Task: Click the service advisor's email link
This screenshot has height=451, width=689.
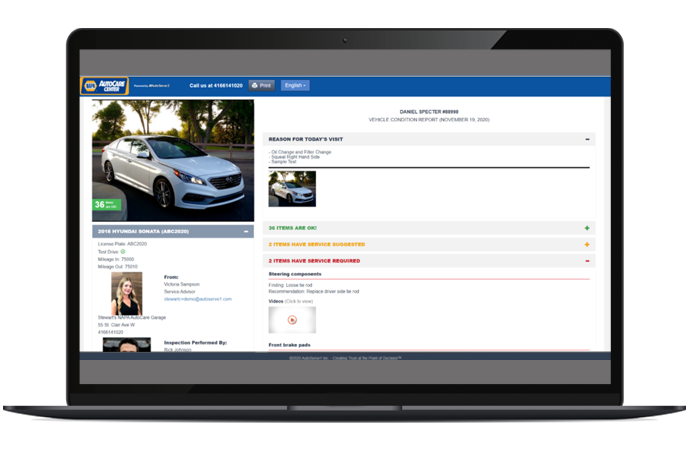Action: 198,299
